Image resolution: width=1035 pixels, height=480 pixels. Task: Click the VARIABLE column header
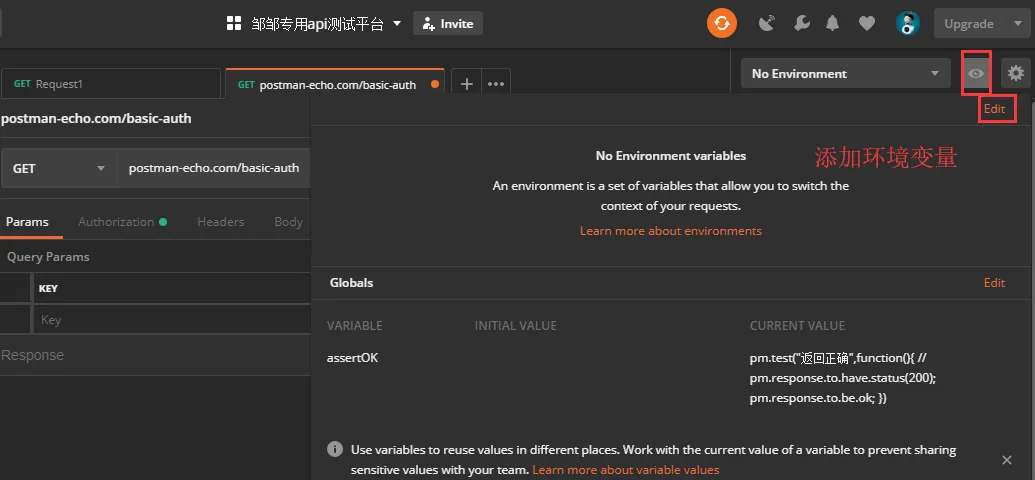[x=354, y=326]
